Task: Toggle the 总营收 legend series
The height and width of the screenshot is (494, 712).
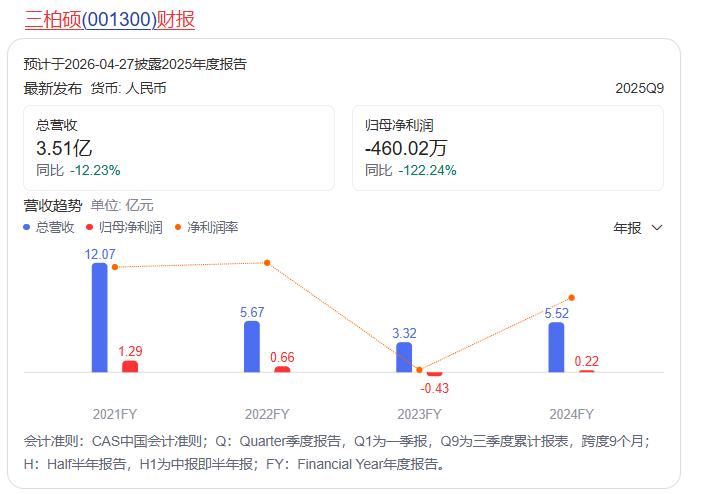Action: point(49,227)
